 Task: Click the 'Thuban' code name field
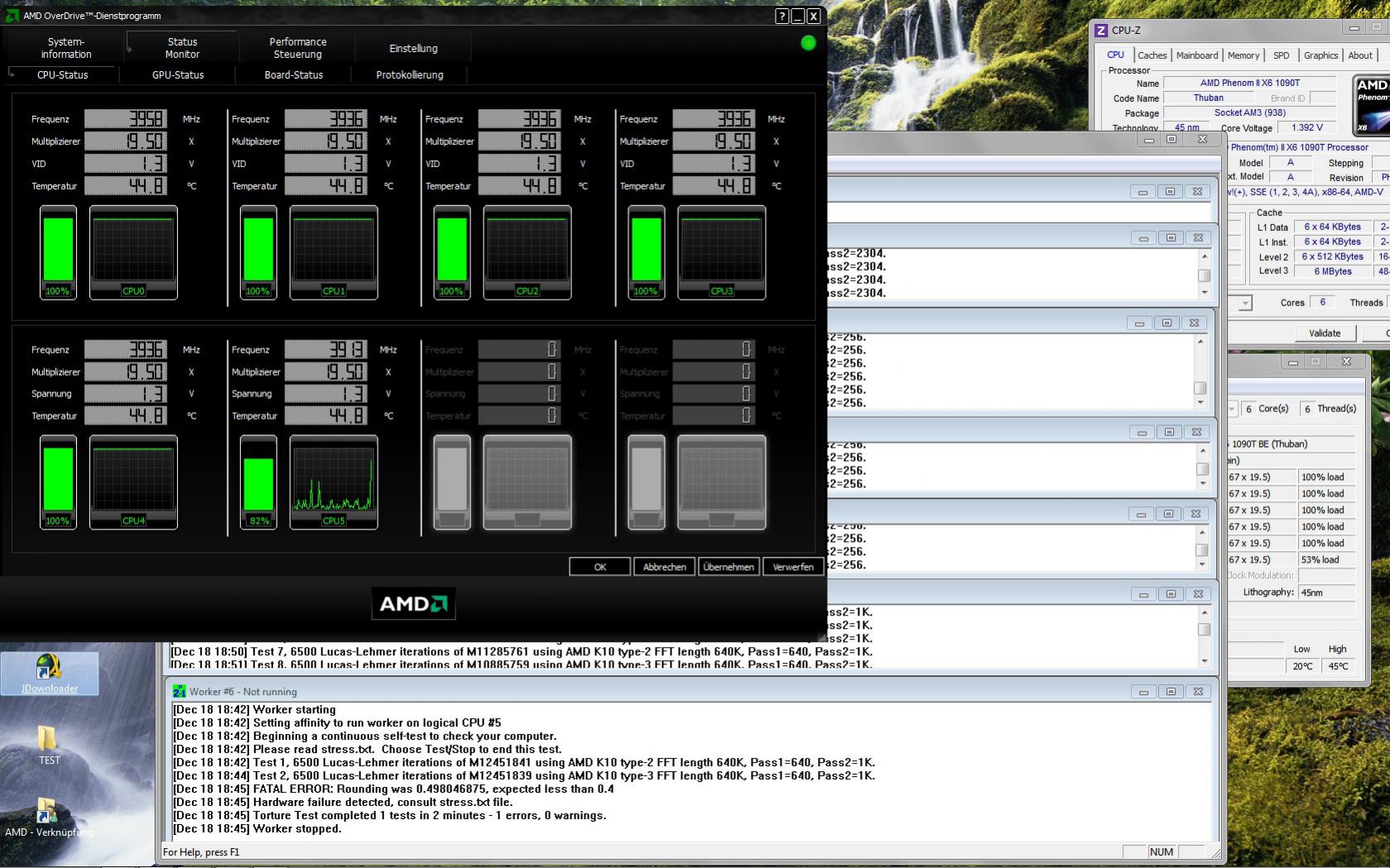point(1208,98)
